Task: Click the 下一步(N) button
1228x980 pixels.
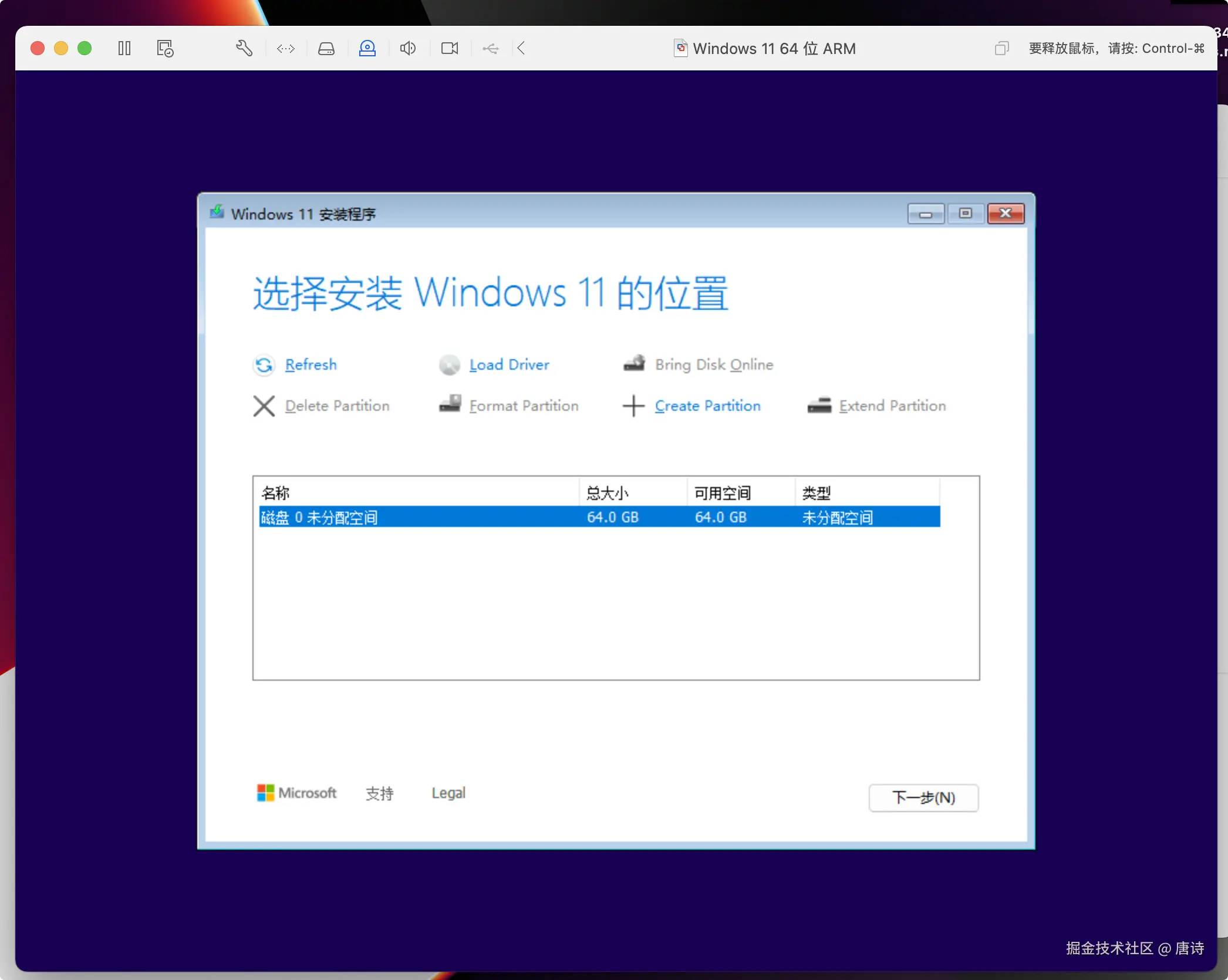Action: 923,797
